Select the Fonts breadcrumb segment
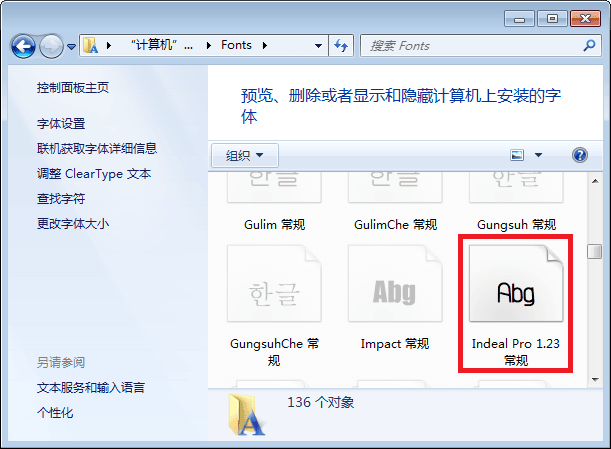Viewport: 611px width, 449px height. pos(236,45)
